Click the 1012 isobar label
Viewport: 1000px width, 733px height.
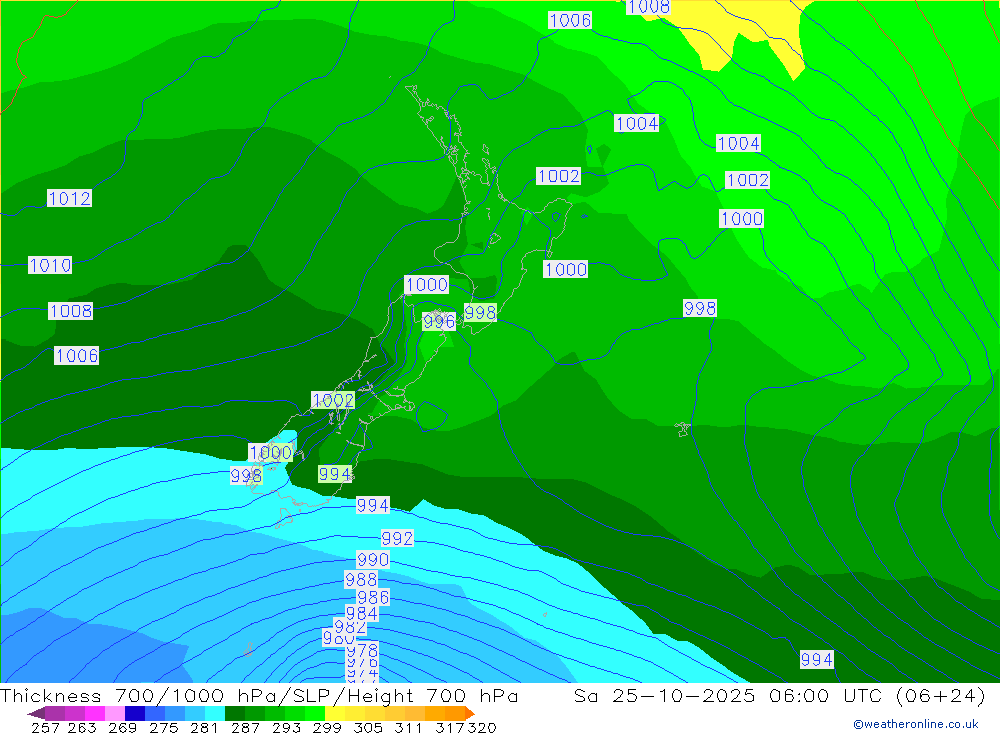(x=70, y=198)
